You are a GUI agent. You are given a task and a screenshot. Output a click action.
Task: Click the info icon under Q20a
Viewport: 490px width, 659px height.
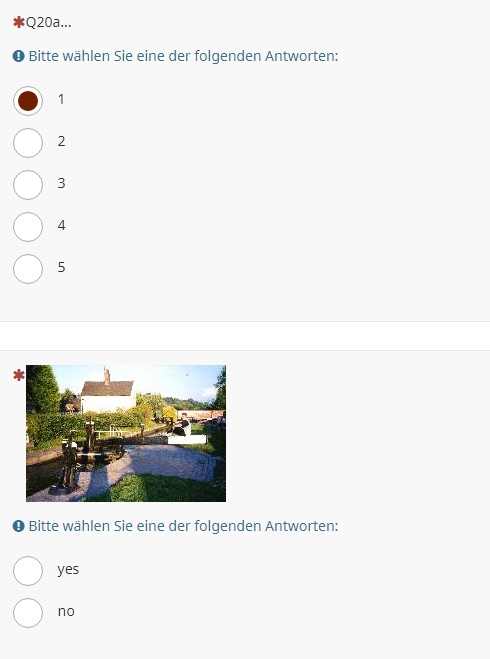tap(18, 56)
